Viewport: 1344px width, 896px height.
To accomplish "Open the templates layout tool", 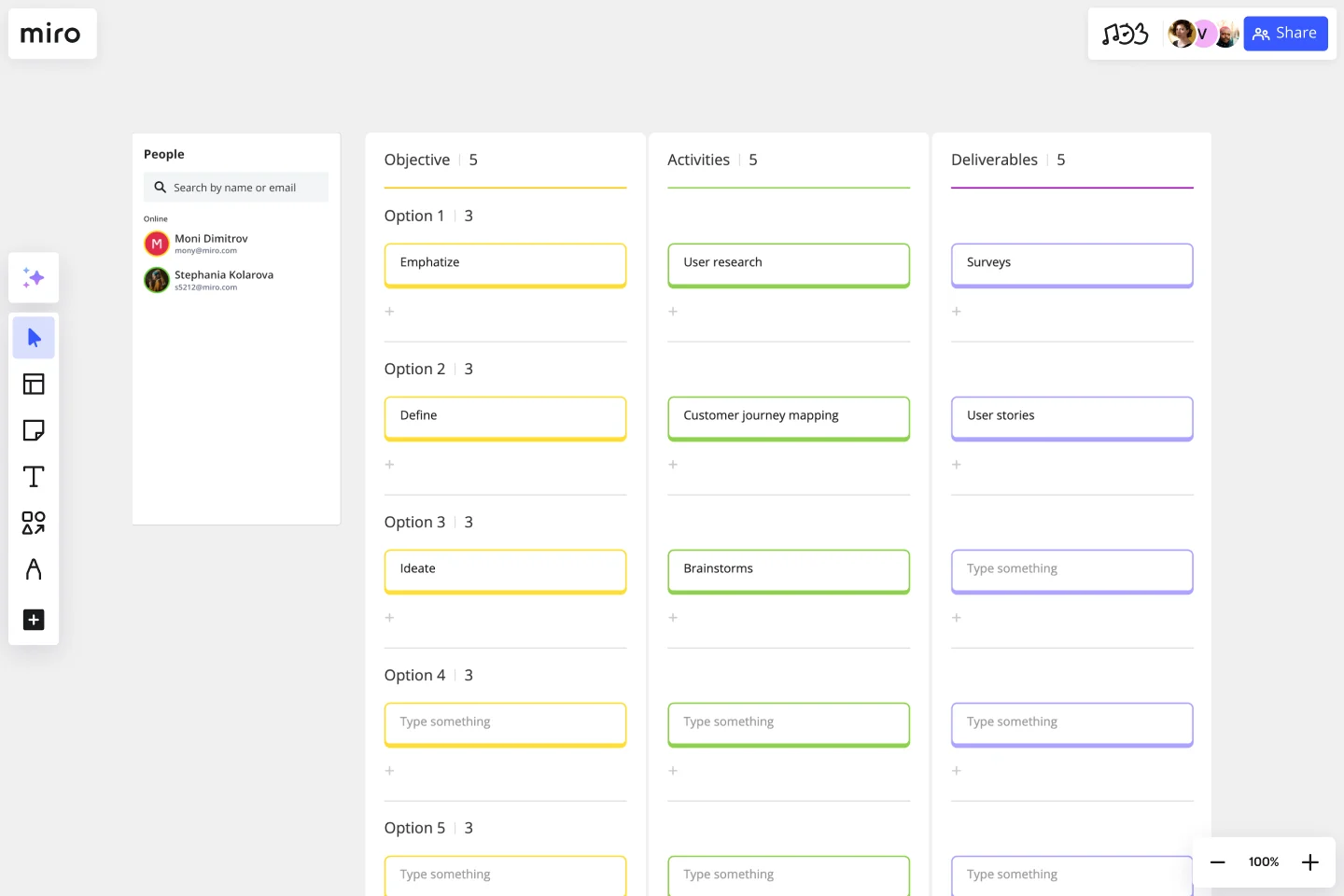I will click(x=34, y=384).
